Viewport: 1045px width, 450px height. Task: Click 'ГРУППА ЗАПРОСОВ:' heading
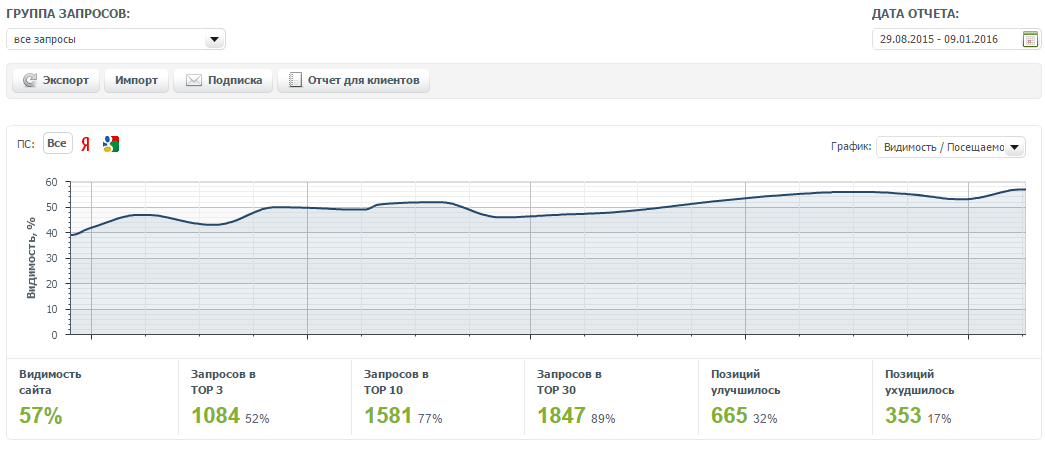68,13
